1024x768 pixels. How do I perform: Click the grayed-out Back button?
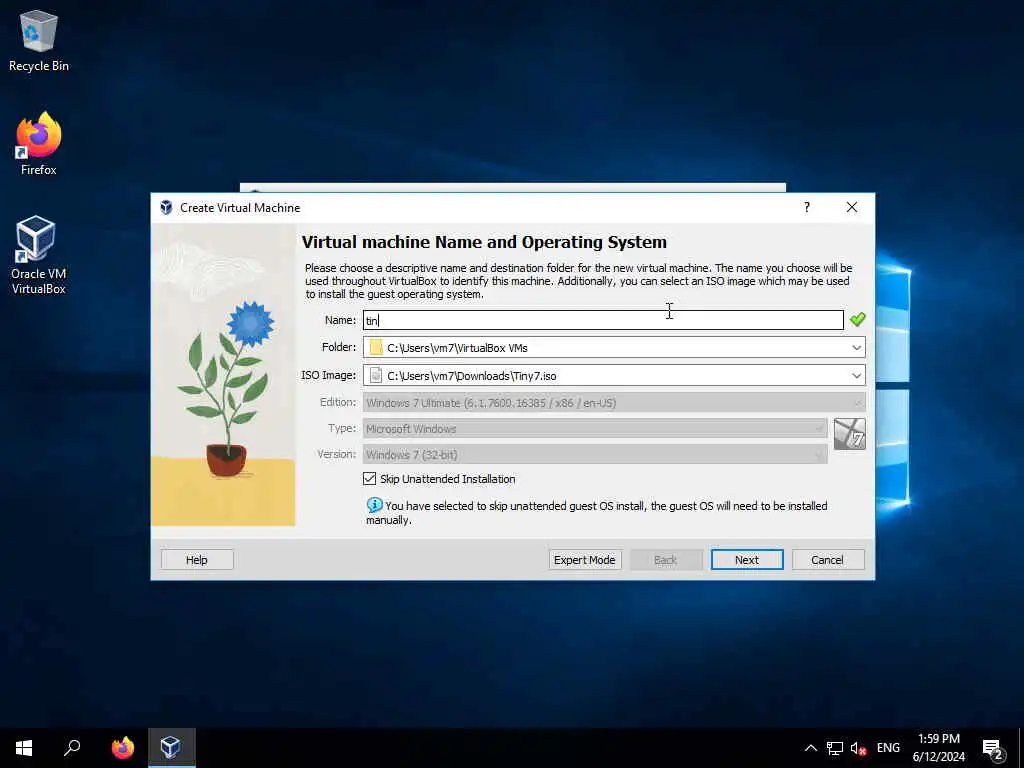[665, 560]
